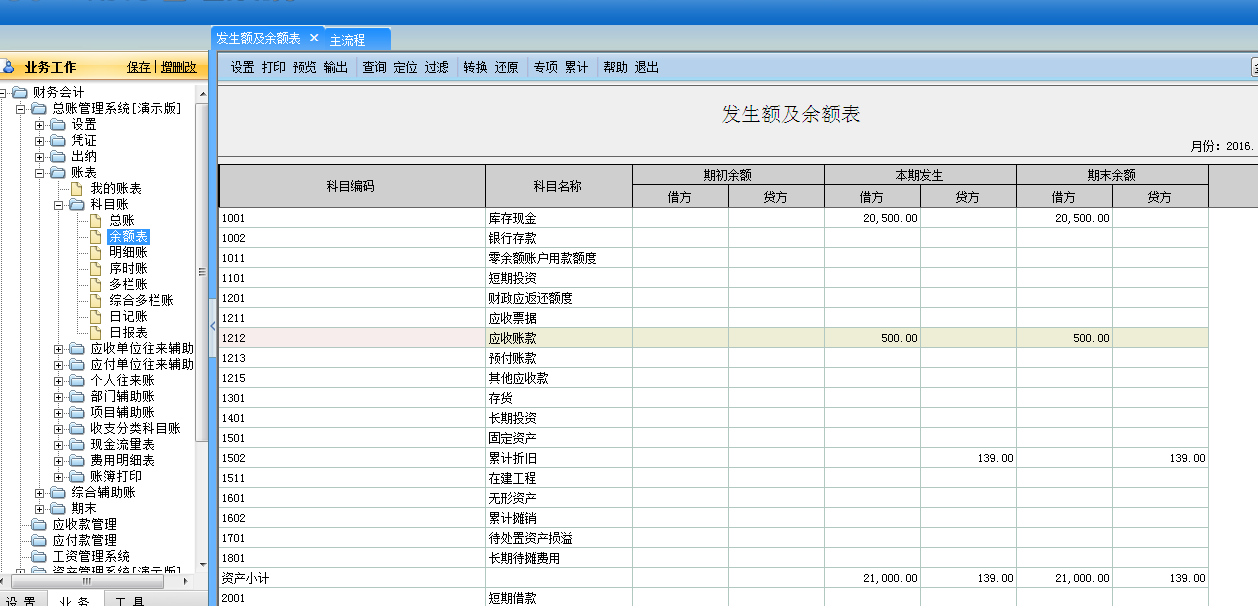Click the 明细账 page icon
Viewport: 1258px width, 606px height.
pyautogui.click(x=96, y=252)
